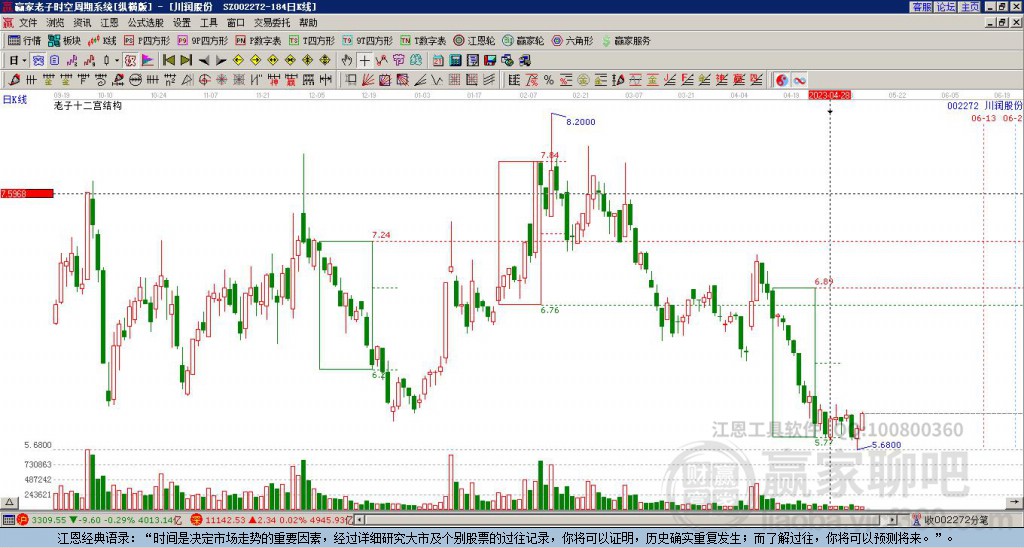This screenshot has height=548, width=1024.
Task: Switch to K线 chart view
Action: tap(102, 40)
